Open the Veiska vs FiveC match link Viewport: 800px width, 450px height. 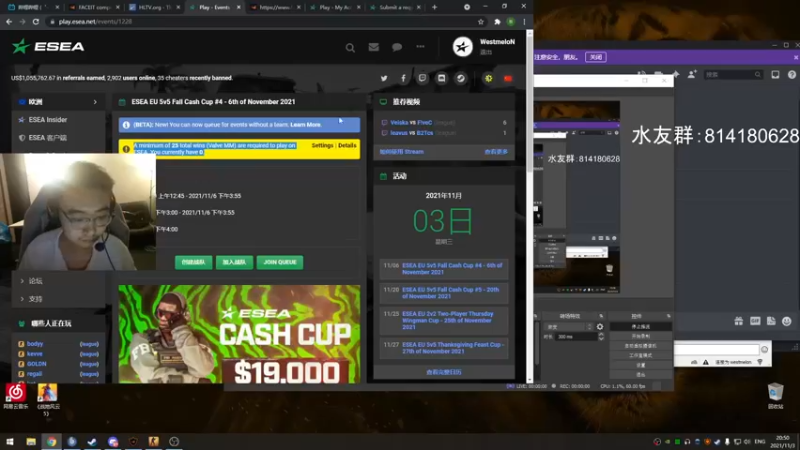(411, 122)
